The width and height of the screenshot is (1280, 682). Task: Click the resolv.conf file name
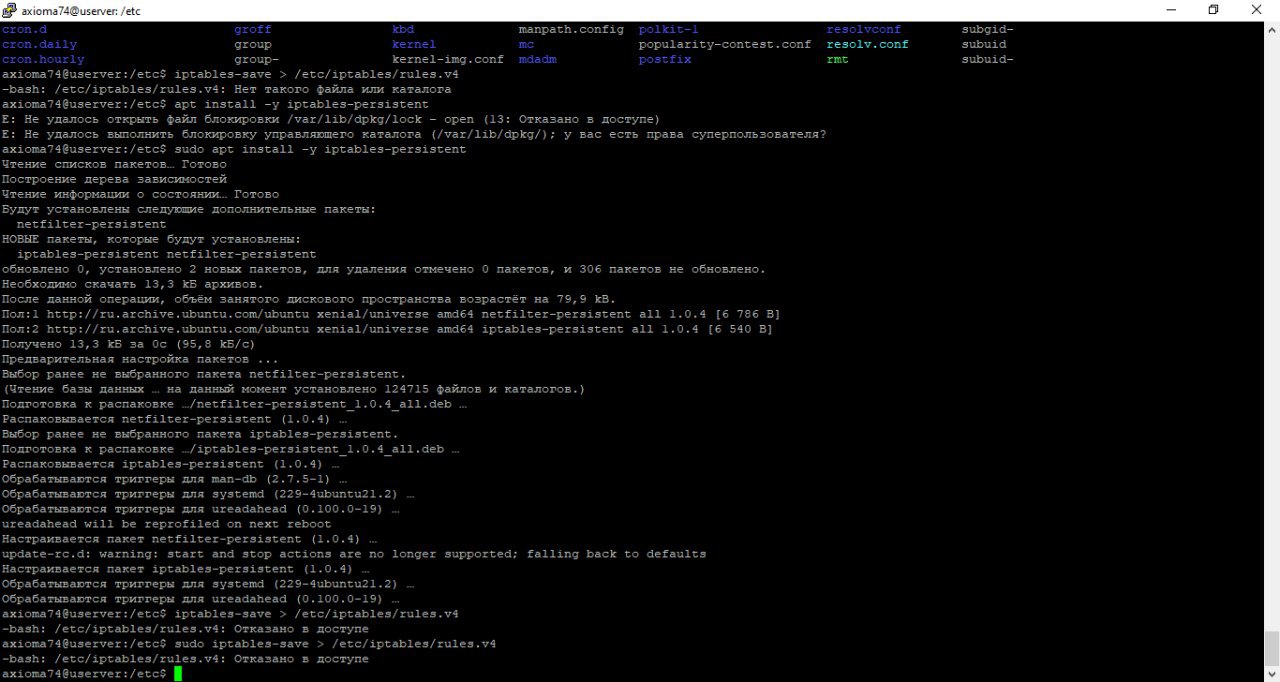click(868, 44)
